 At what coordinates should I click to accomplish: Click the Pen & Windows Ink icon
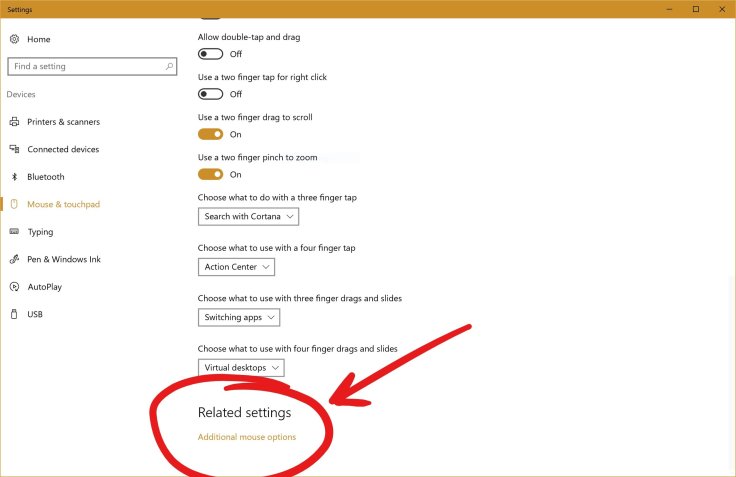click(x=14, y=259)
